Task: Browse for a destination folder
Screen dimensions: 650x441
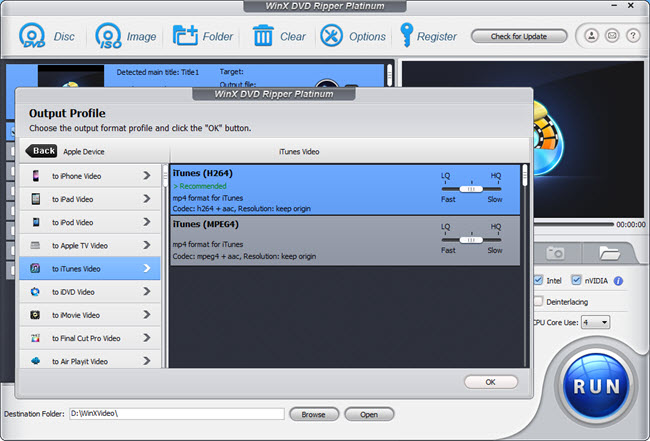Action: pyautogui.click(x=314, y=414)
